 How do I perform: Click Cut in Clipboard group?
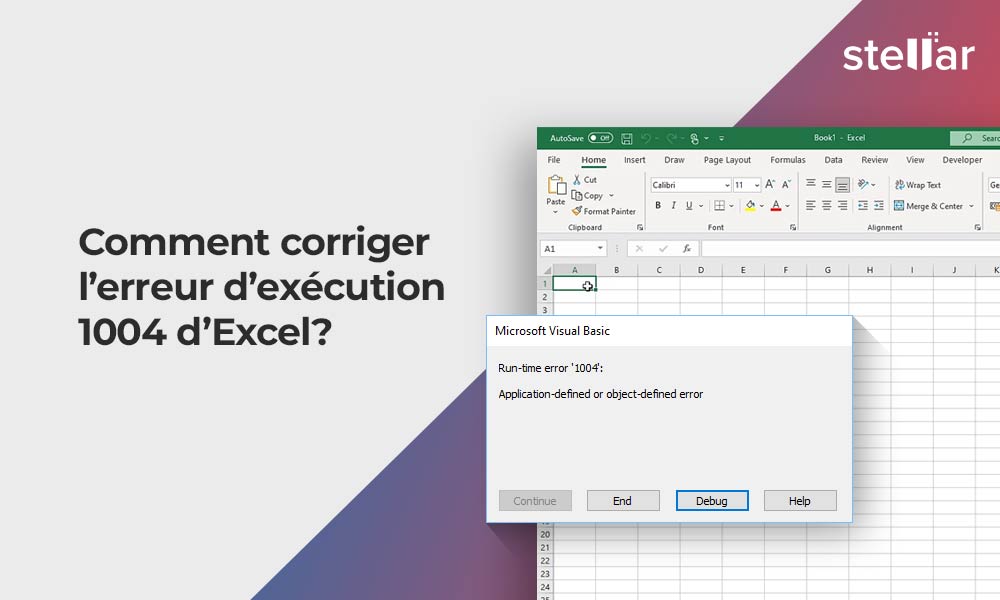click(x=584, y=180)
